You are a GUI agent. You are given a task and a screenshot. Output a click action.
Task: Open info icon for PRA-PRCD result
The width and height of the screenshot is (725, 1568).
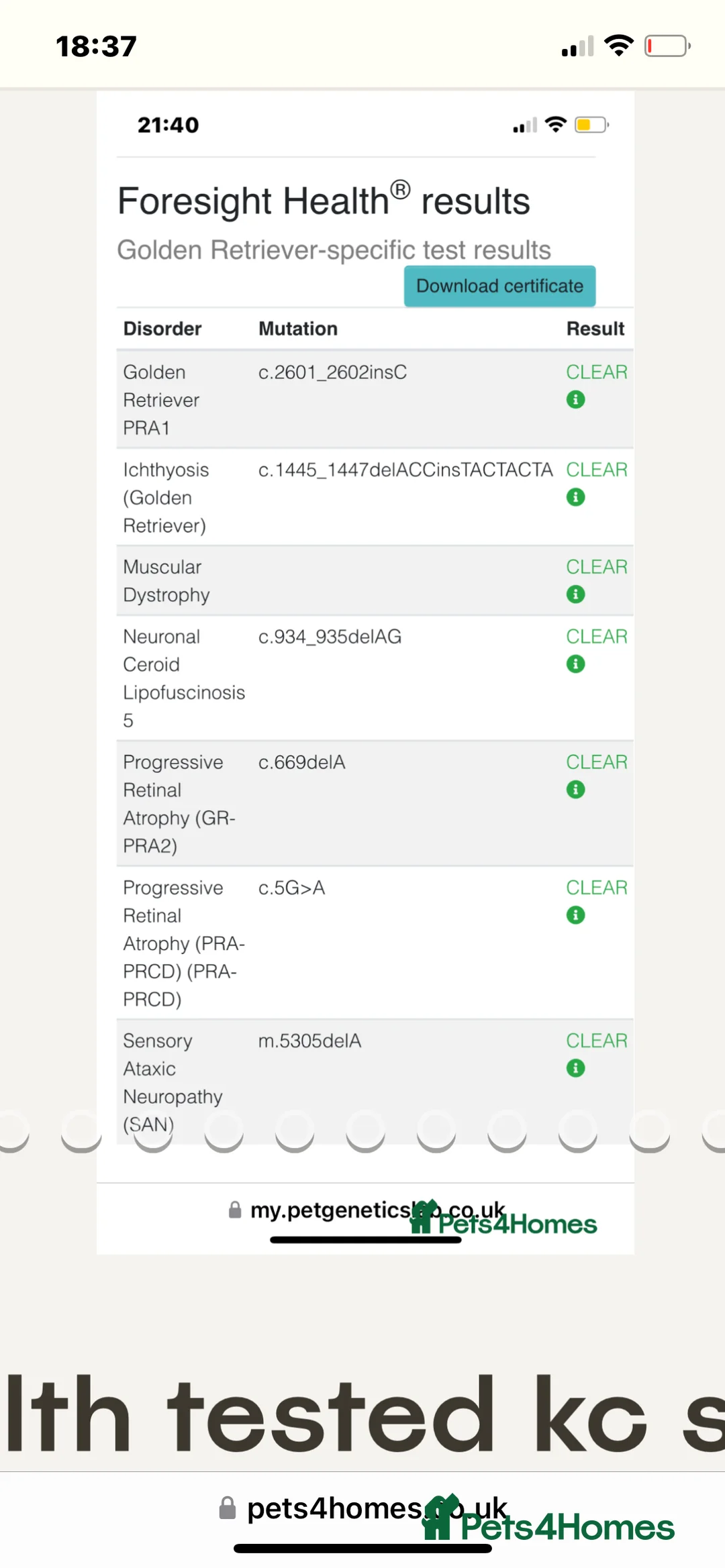pyautogui.click(x=575, y=915)
